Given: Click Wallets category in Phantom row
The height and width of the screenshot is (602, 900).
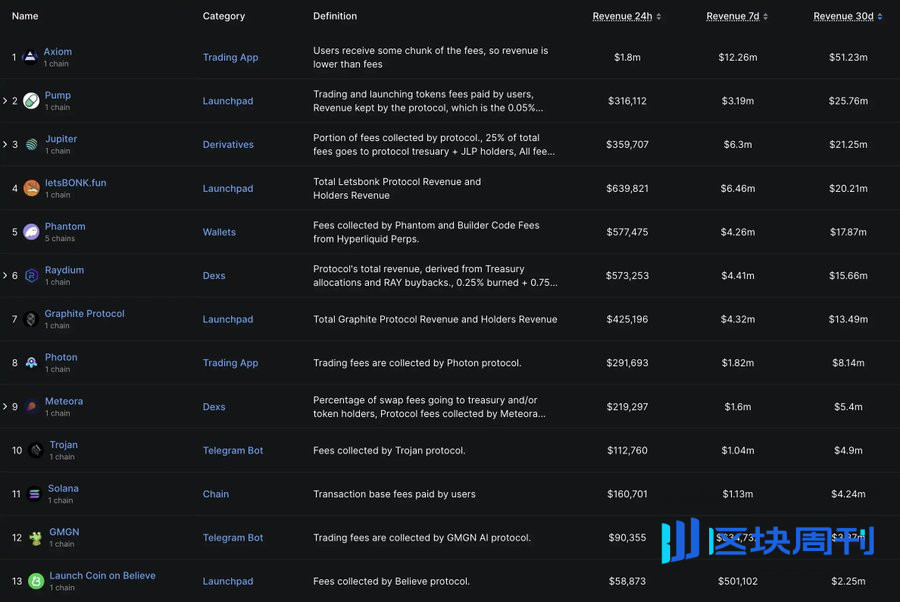Looking at the screenshot, I should [x=219, y=232].
